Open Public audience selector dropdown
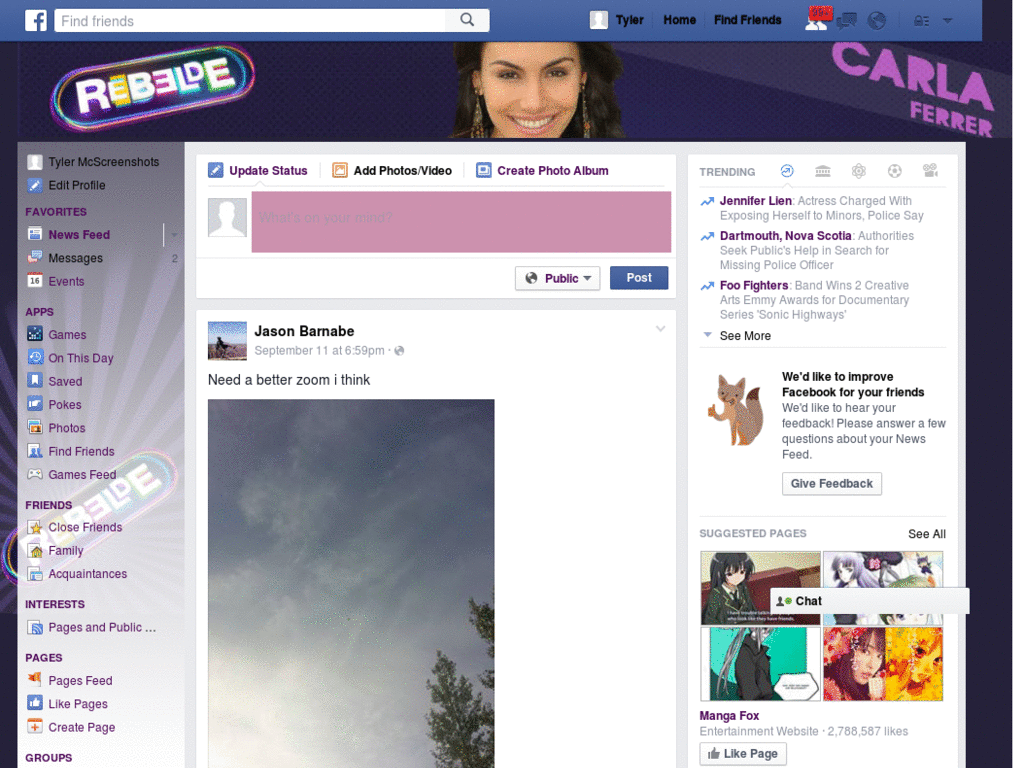This screenshot has height=768, width=1024. click(x=557, y=278)
